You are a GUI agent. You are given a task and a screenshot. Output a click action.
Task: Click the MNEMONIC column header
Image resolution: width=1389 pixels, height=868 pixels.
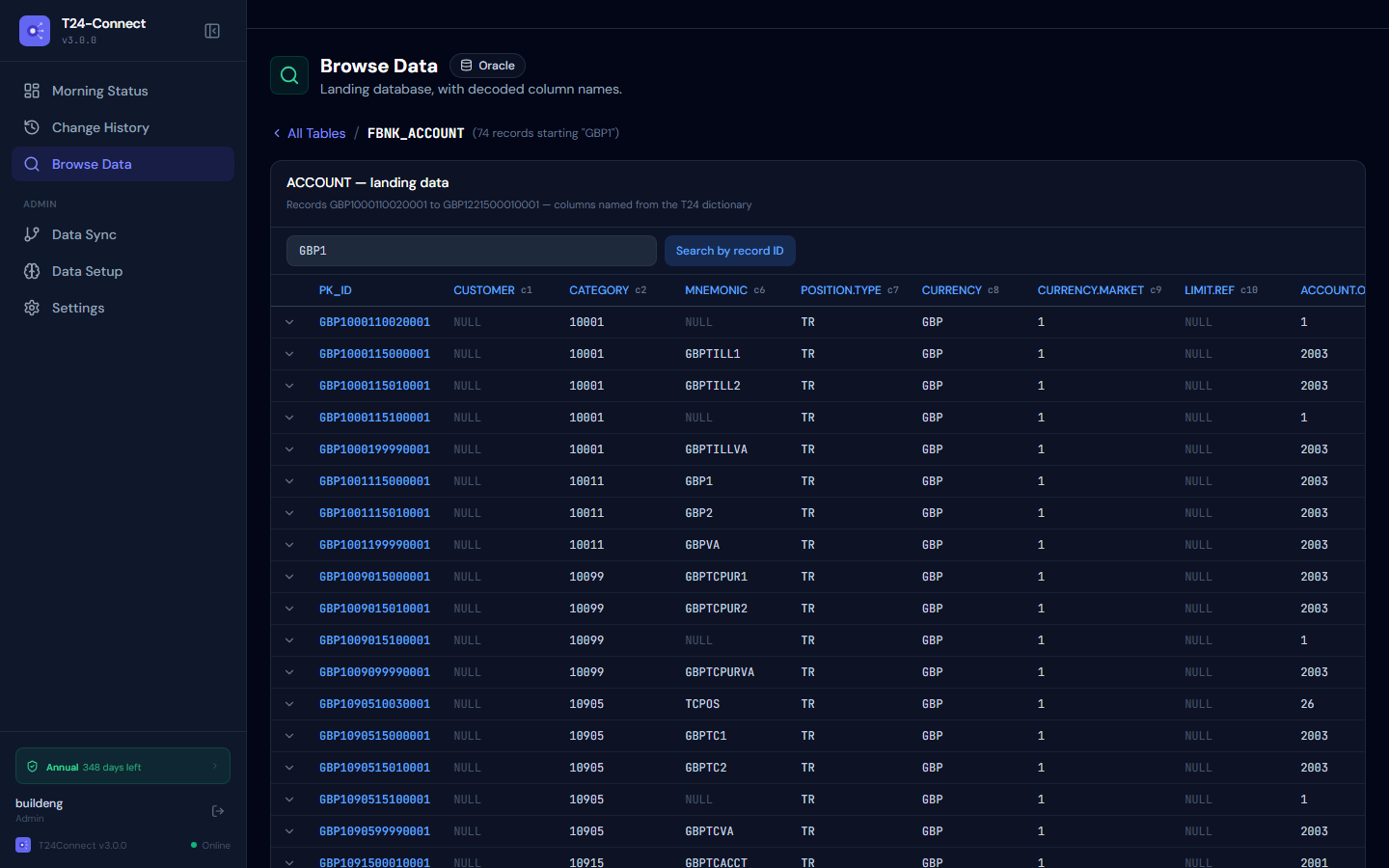pos(724,290)
